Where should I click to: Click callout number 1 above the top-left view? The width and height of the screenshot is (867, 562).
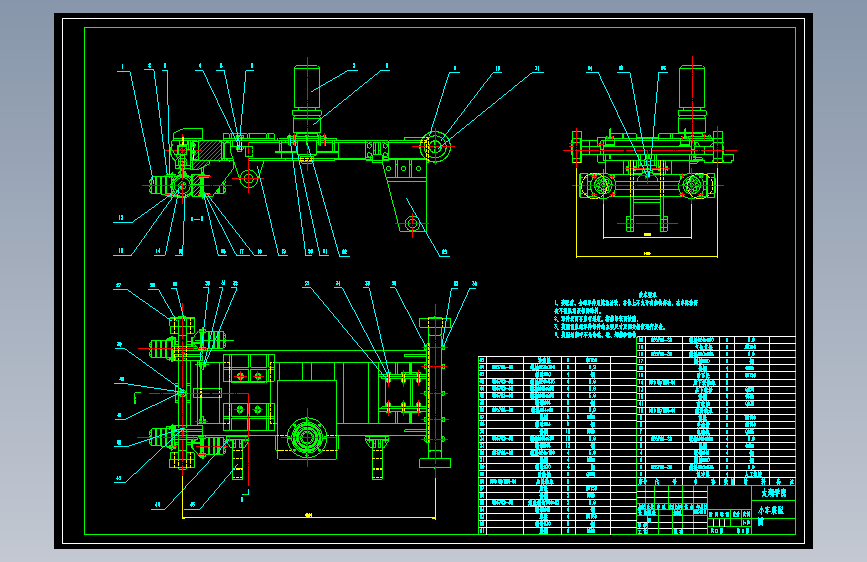[x=123, y=67]
